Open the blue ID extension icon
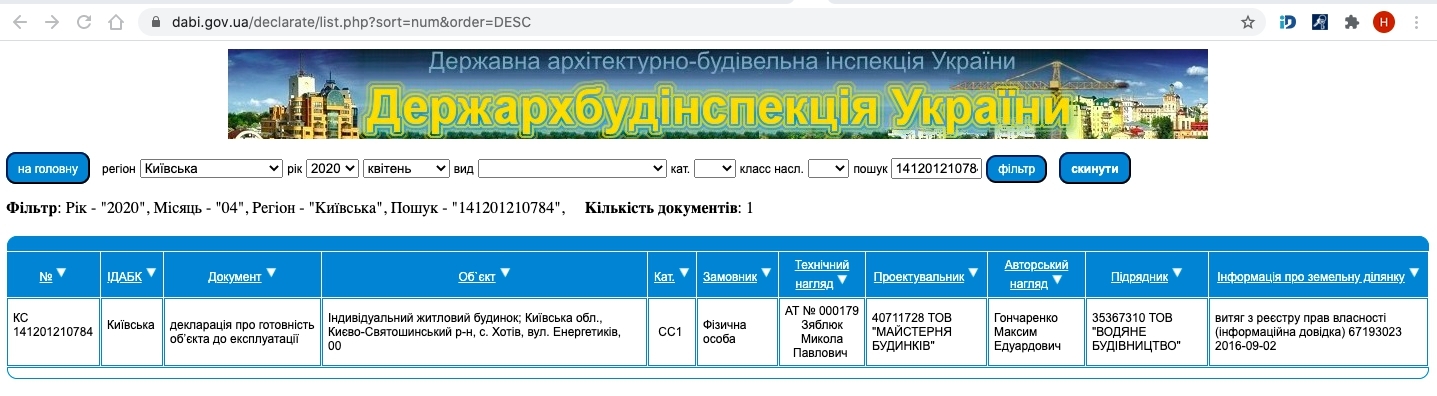The height and width of the screenshot is (396, 1437). [x=1288, y=21]
